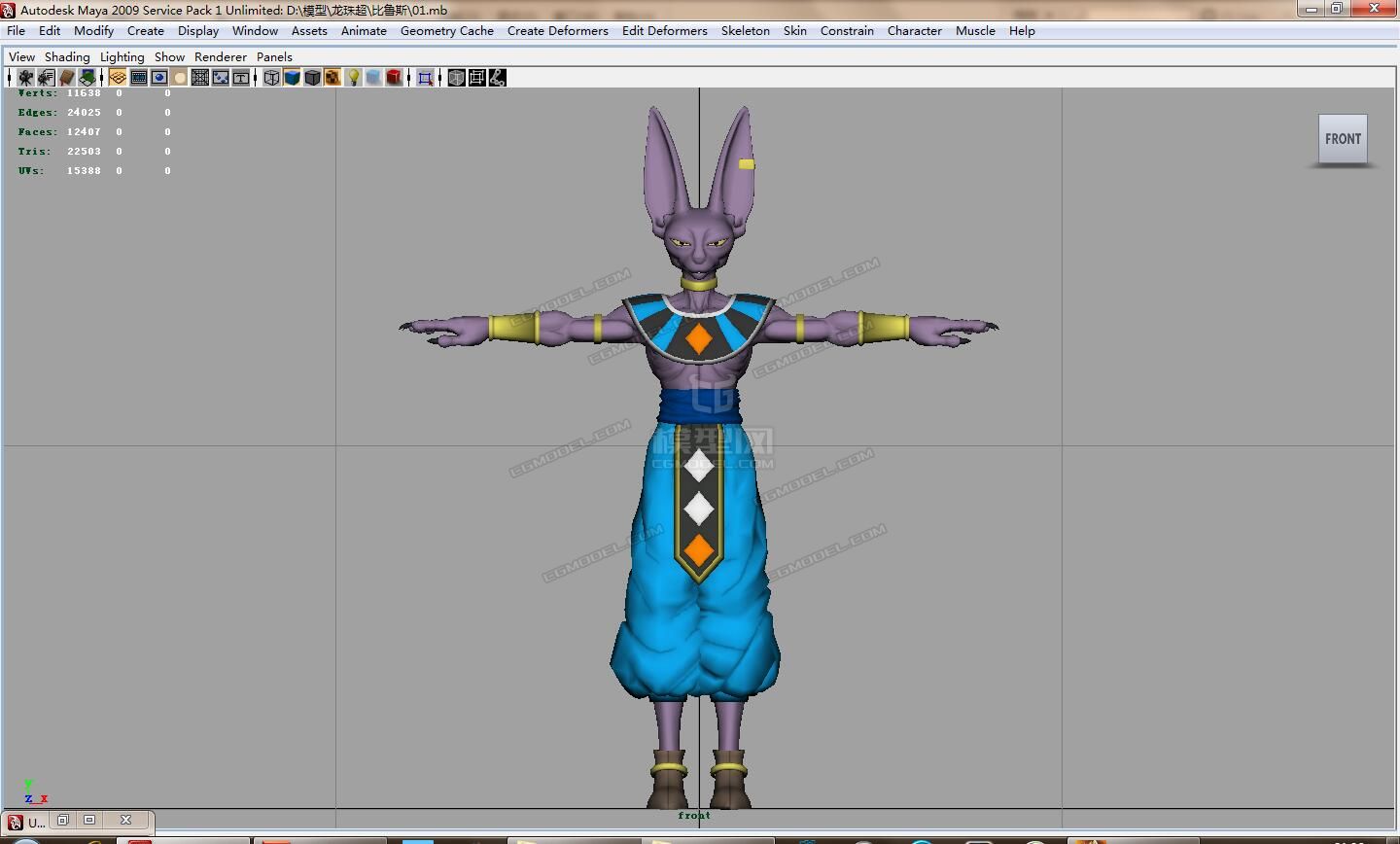Screen dimensions: 1400x844
Task: Open the Help menu
Action: click(1022, 31)
